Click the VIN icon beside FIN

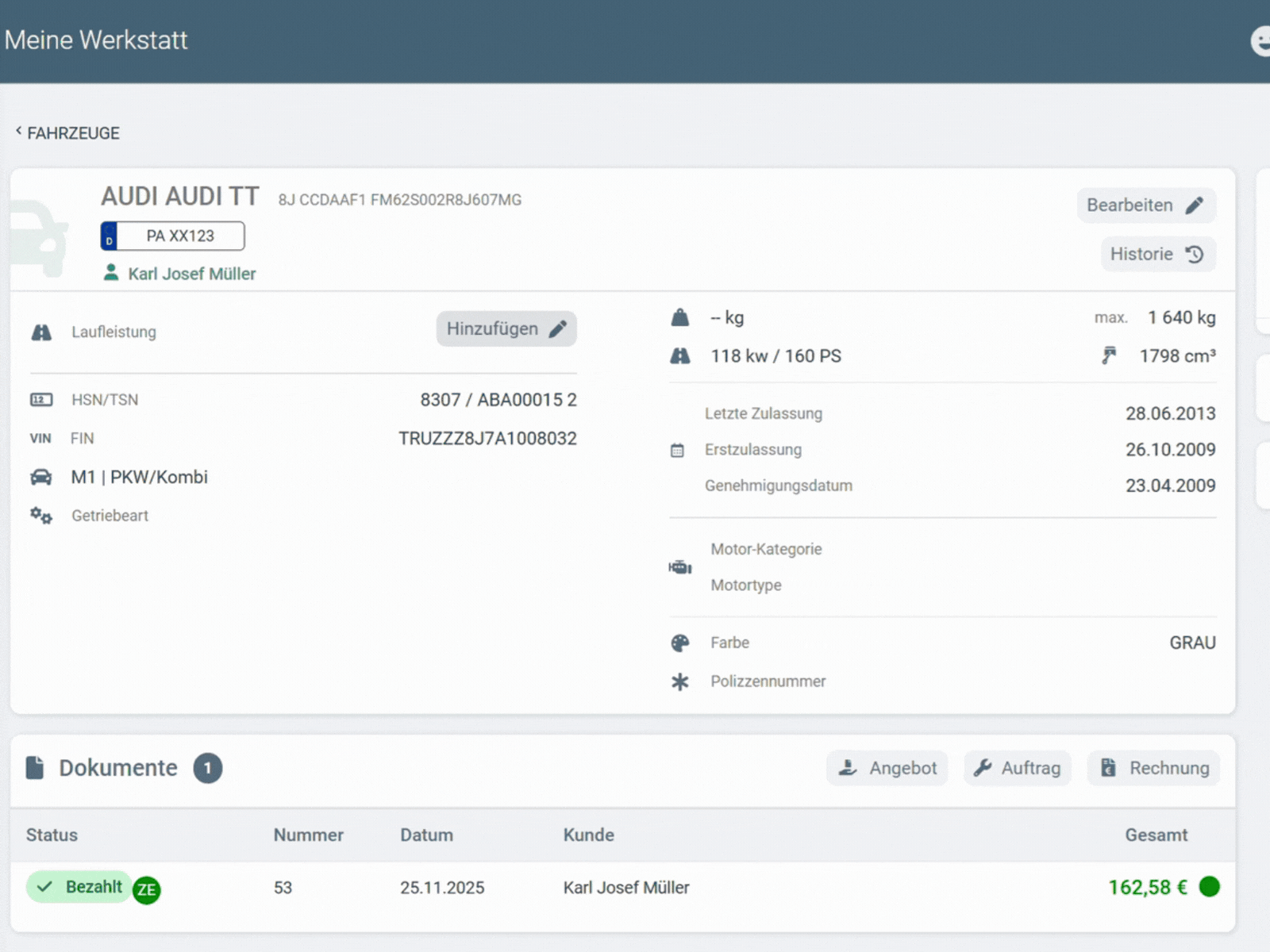tap(40, 439)
